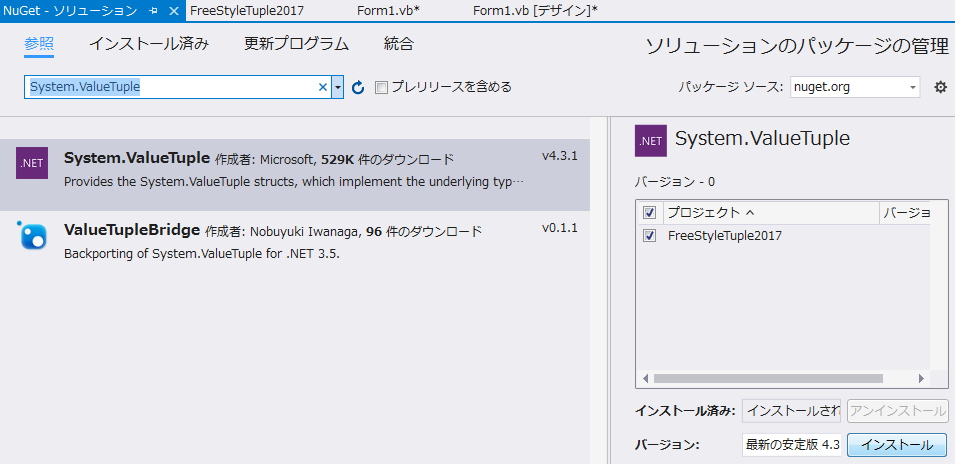Click the horizontal scrollbar's right arrow
955x464 pixels.
tap(922, 378)
